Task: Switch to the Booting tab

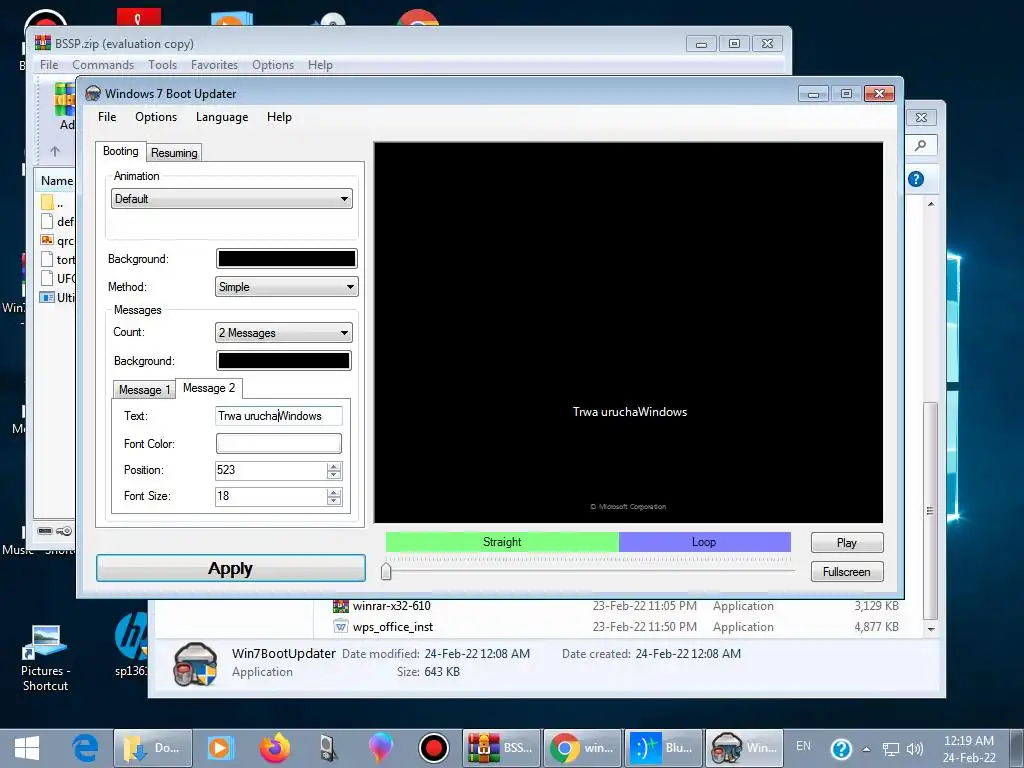Action: pyautogui.click(x=121, y=151)
